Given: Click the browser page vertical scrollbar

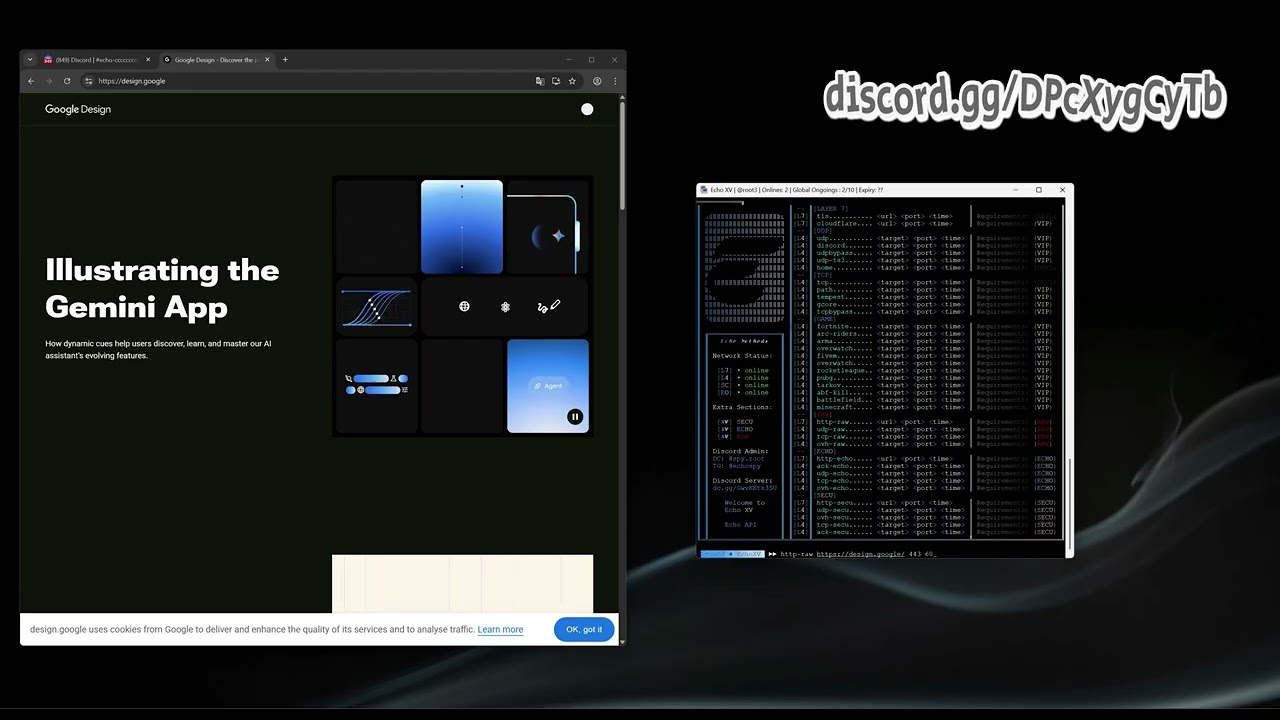Looking at the screenshot, I should (x=622, y=155).
